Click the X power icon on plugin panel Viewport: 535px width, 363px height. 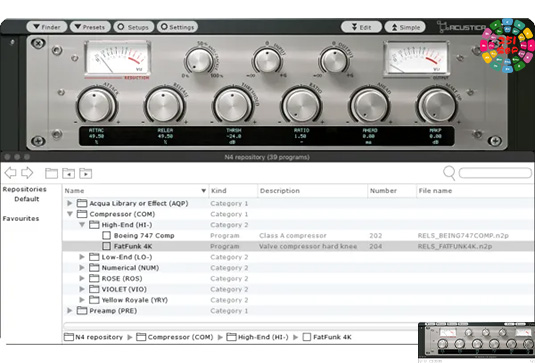(38, 44)
